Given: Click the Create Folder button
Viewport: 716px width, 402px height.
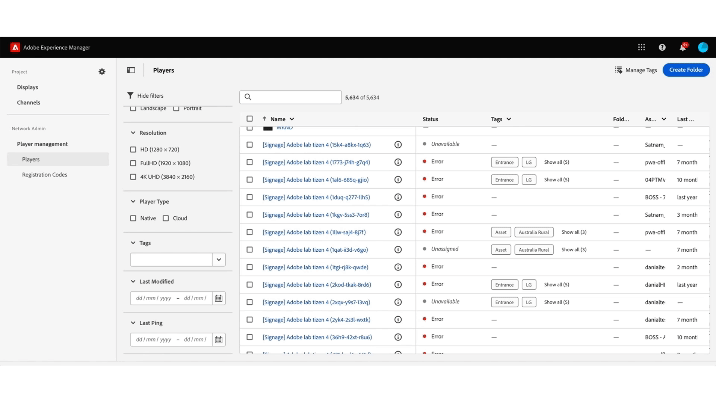Looking at the screenshot, I should click(x=686, y=70).
